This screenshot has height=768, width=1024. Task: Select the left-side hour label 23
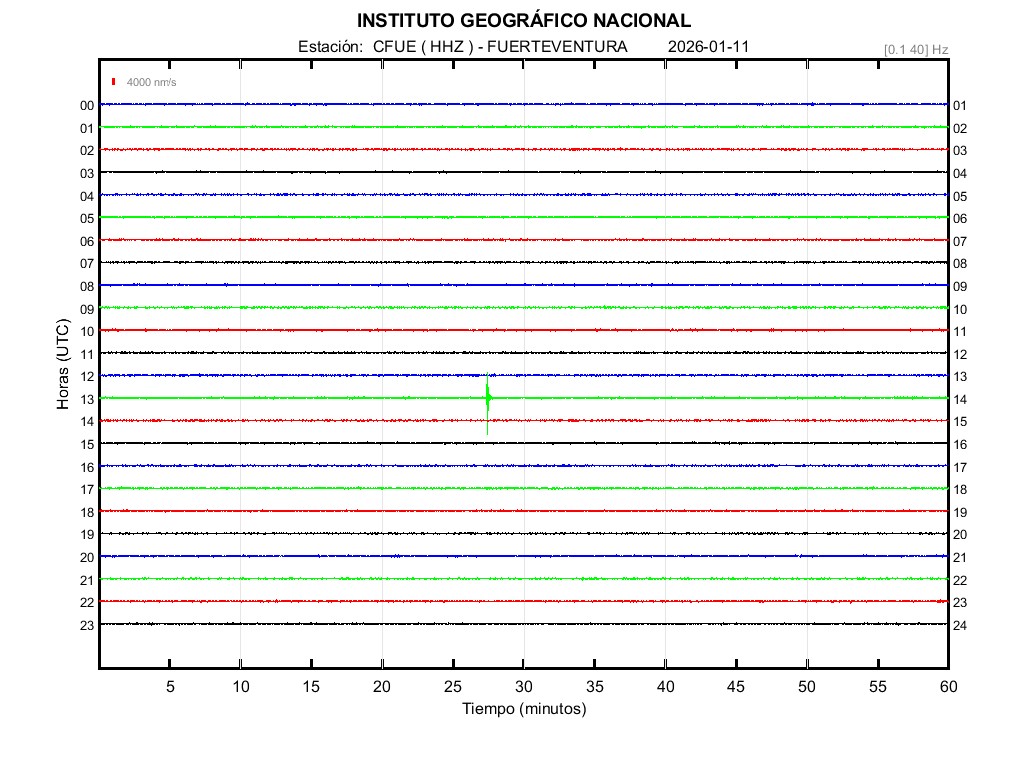click(87, 625)
